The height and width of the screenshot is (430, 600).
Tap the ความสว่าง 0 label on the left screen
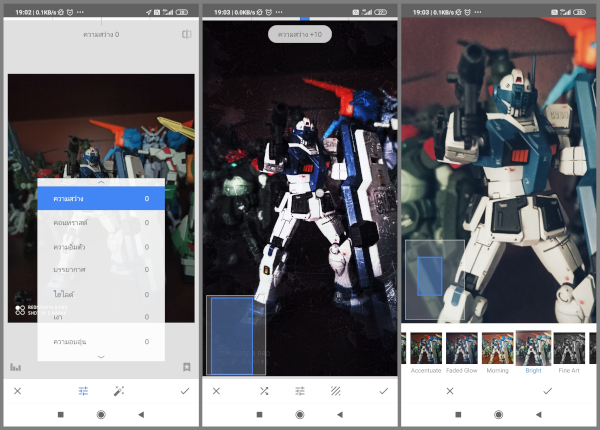(101, 34)
